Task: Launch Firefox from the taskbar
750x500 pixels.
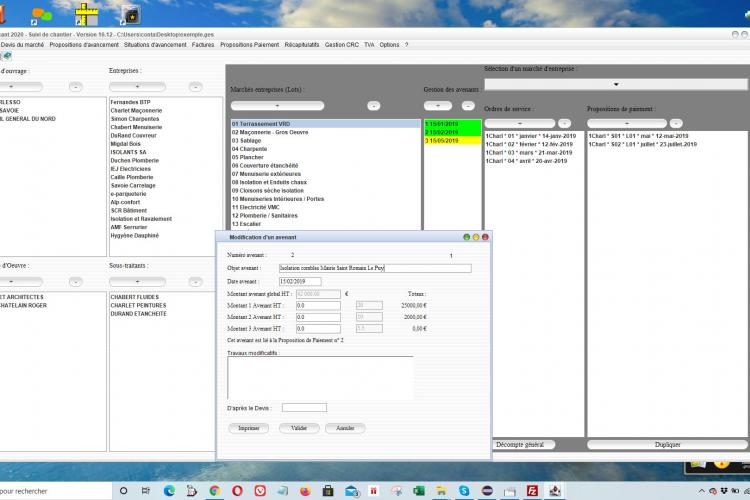Action: [305, 490]
